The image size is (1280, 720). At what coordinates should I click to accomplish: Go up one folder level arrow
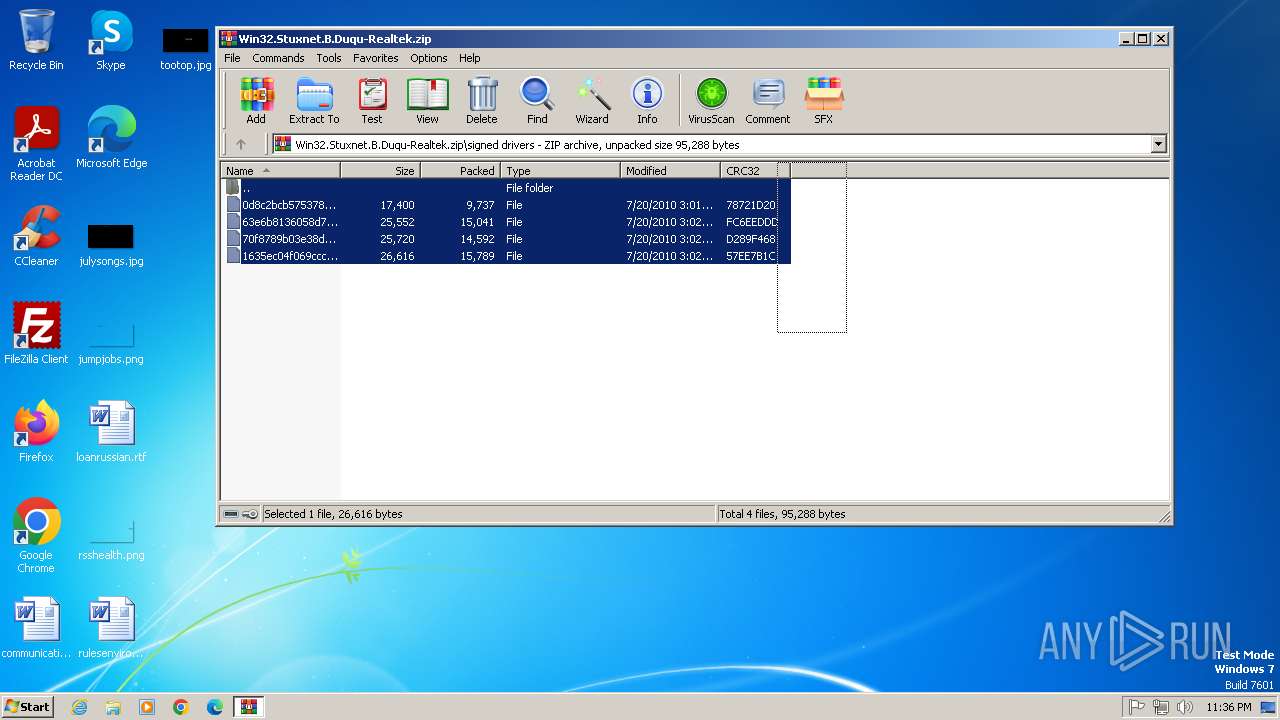click(x=240, y=144)
